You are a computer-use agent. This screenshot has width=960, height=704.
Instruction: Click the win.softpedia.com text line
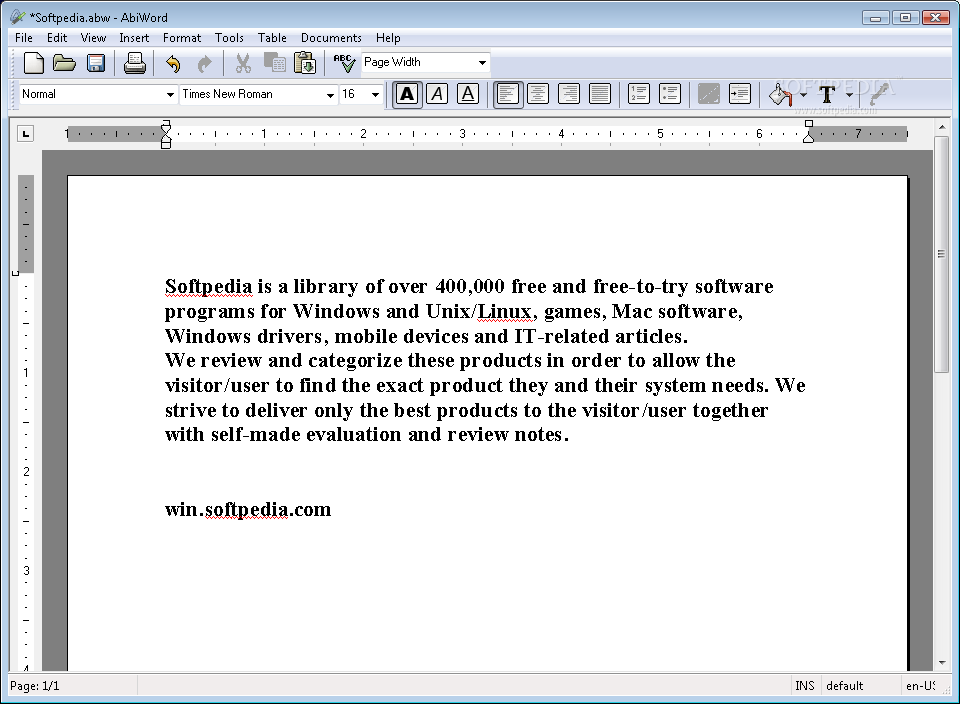click(x=248, y=509)
